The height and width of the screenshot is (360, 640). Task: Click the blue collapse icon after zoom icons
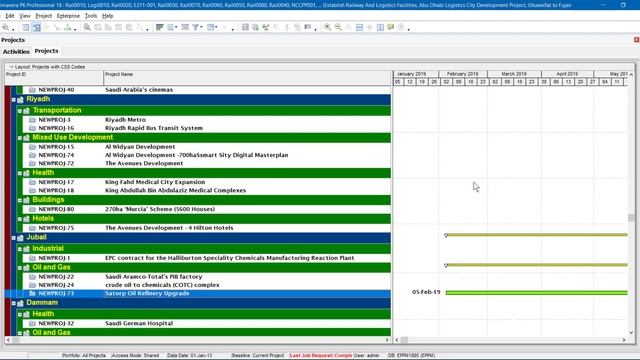click(x=359, y=27)
